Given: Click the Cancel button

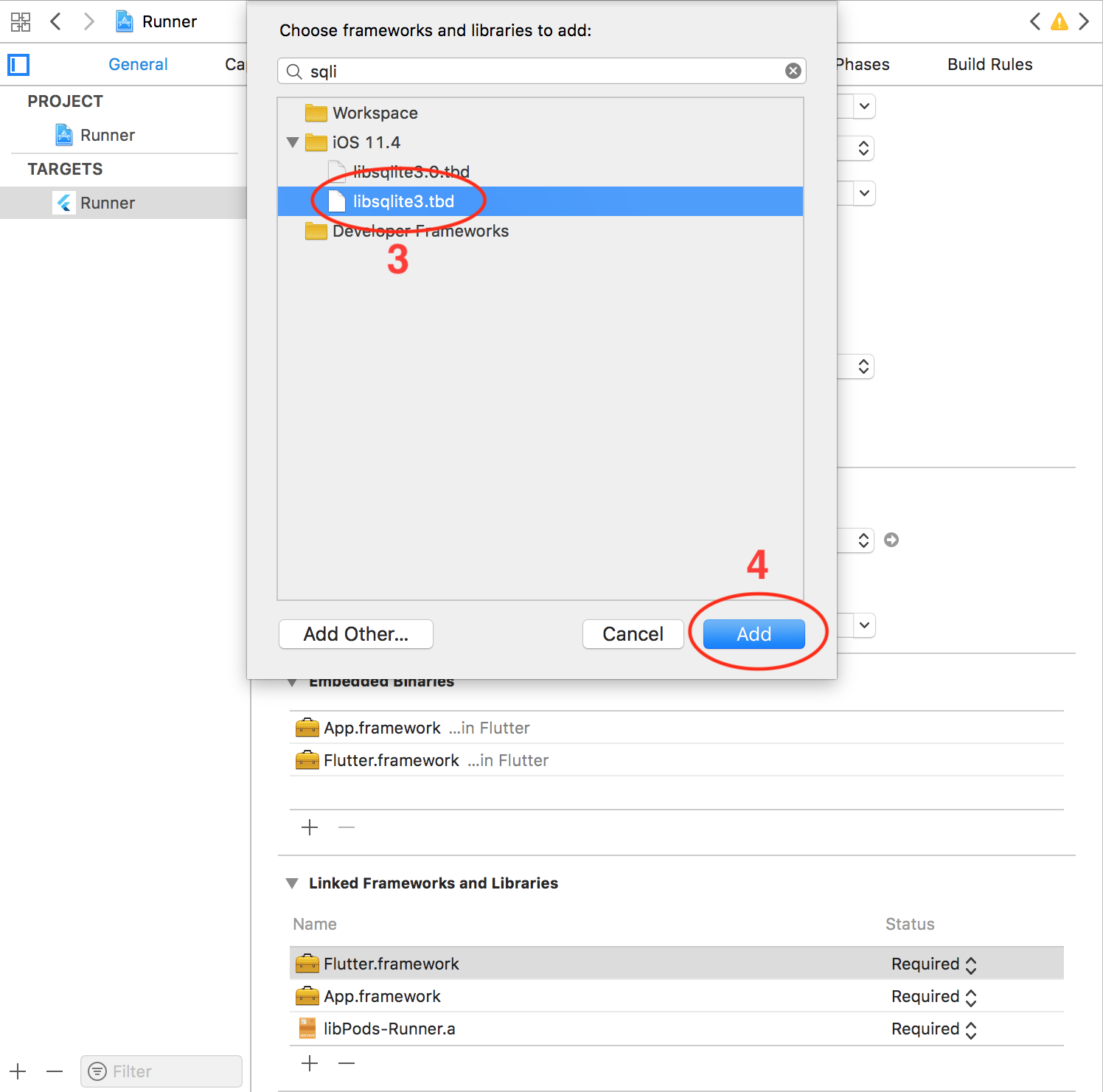Looking at the screenshot, I should 633,634.
